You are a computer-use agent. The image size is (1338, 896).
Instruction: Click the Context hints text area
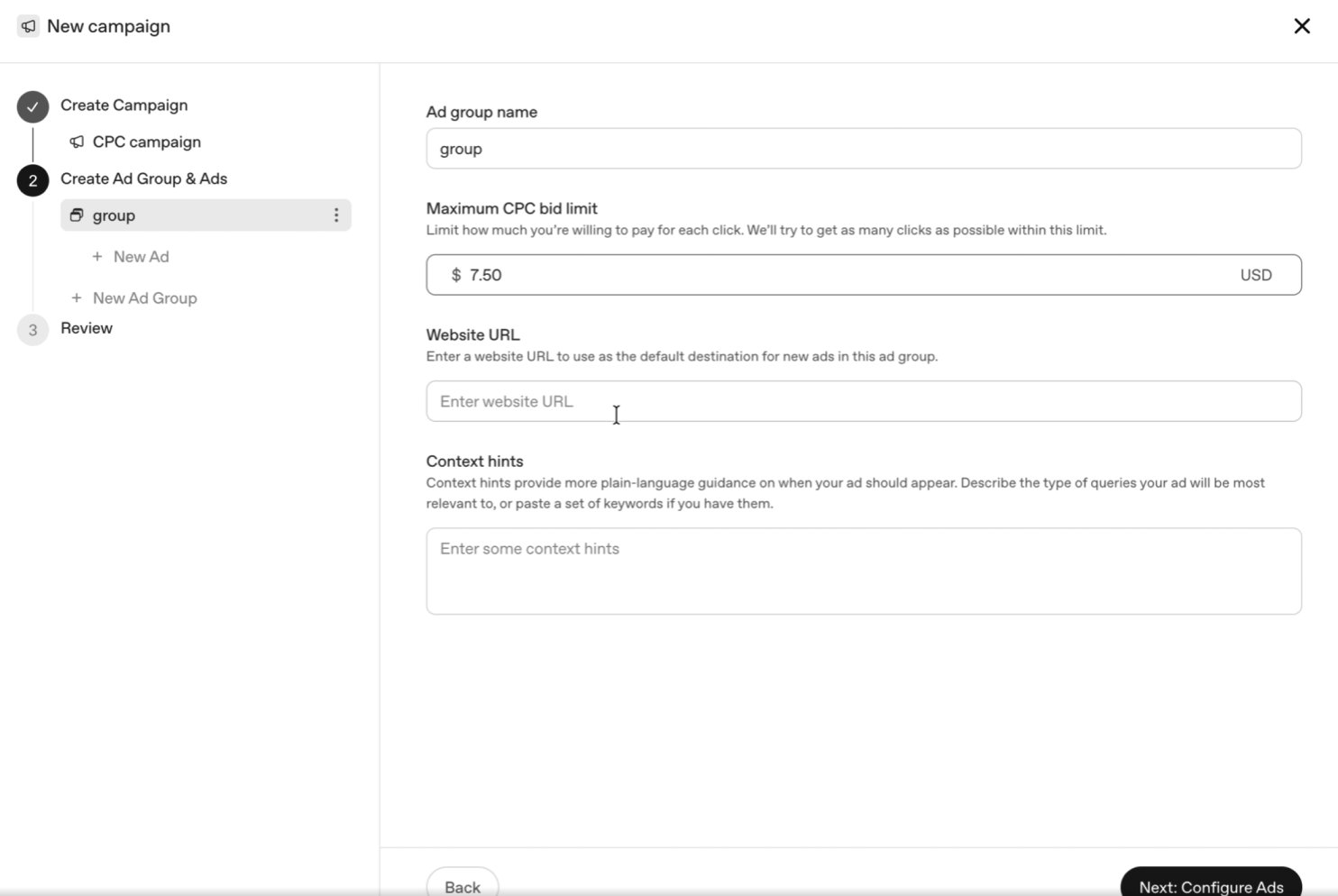(x=863, y=571)
